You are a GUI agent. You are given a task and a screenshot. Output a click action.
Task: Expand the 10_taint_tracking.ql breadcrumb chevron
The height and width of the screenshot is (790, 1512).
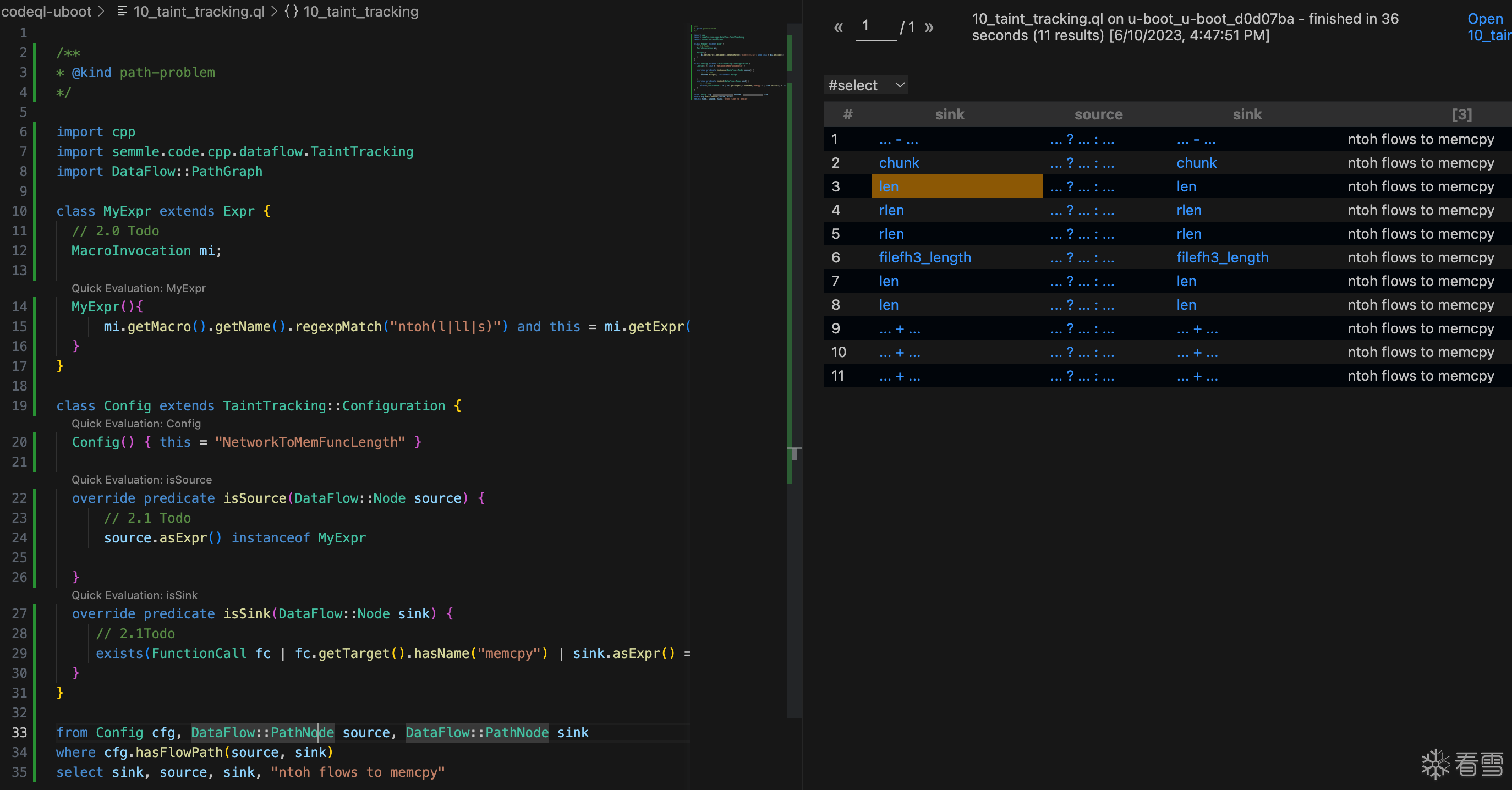(274, 11)
